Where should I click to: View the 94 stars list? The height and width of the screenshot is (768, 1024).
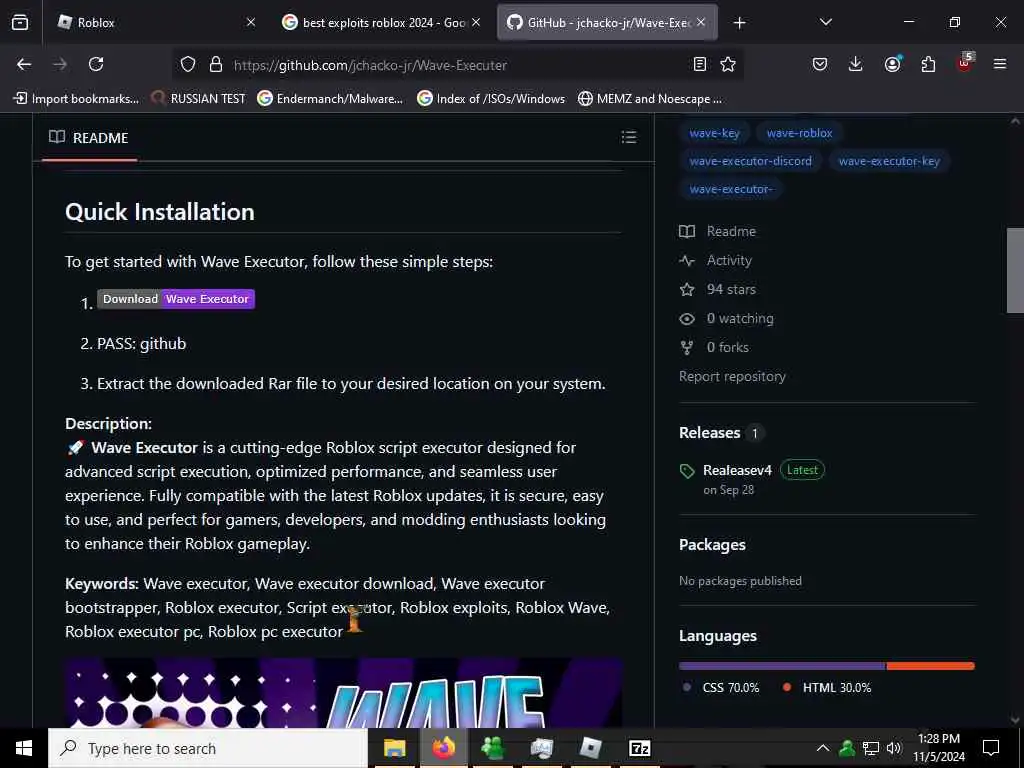[x=718, y=289]
